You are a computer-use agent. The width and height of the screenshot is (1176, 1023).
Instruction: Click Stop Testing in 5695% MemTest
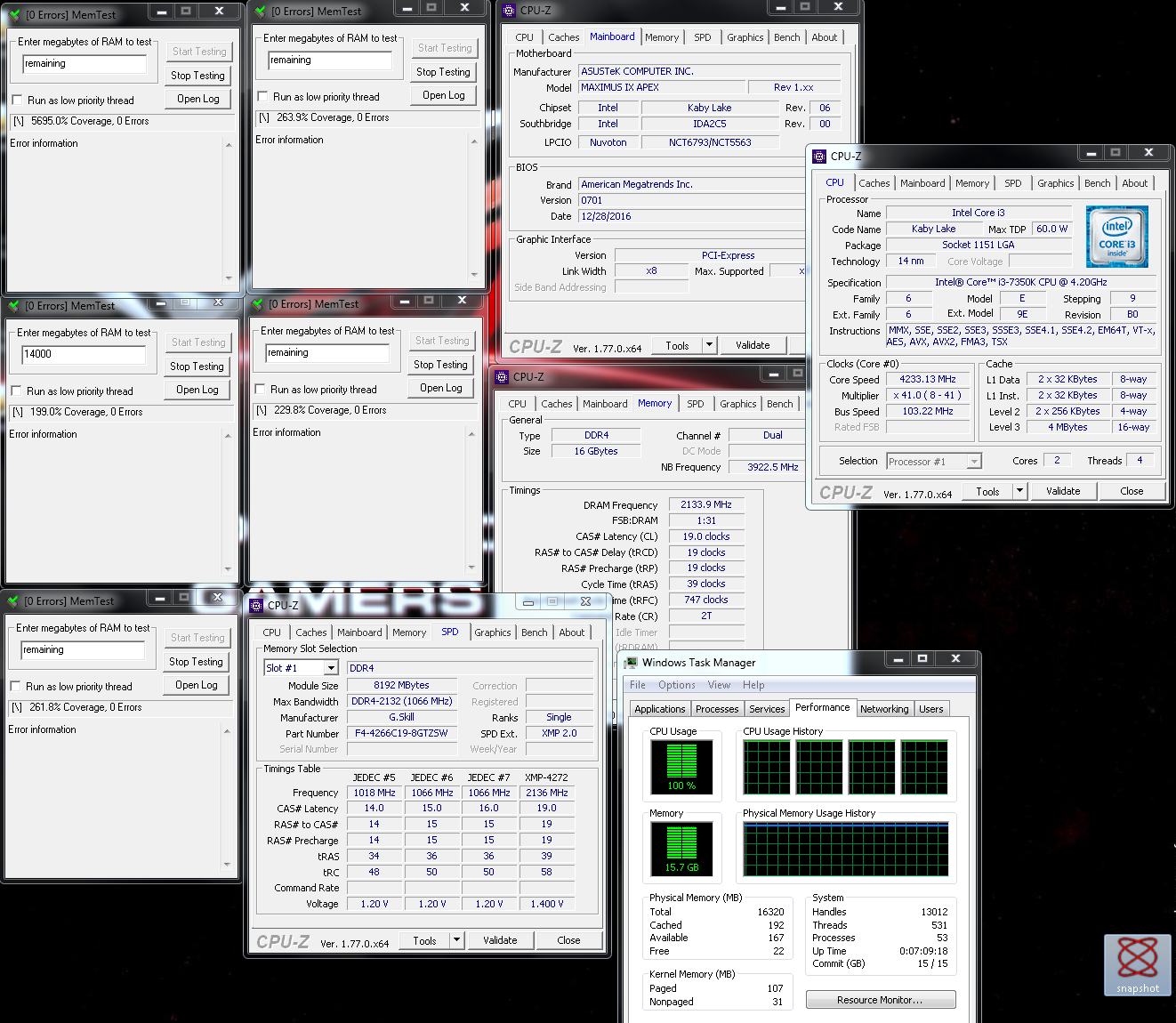(197, 76)
